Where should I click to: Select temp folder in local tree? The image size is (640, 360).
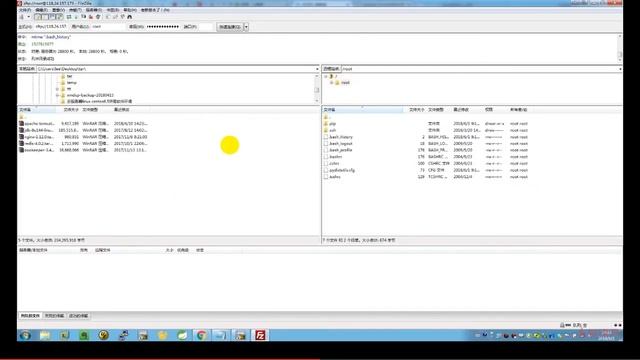click(x=69, y=82)
